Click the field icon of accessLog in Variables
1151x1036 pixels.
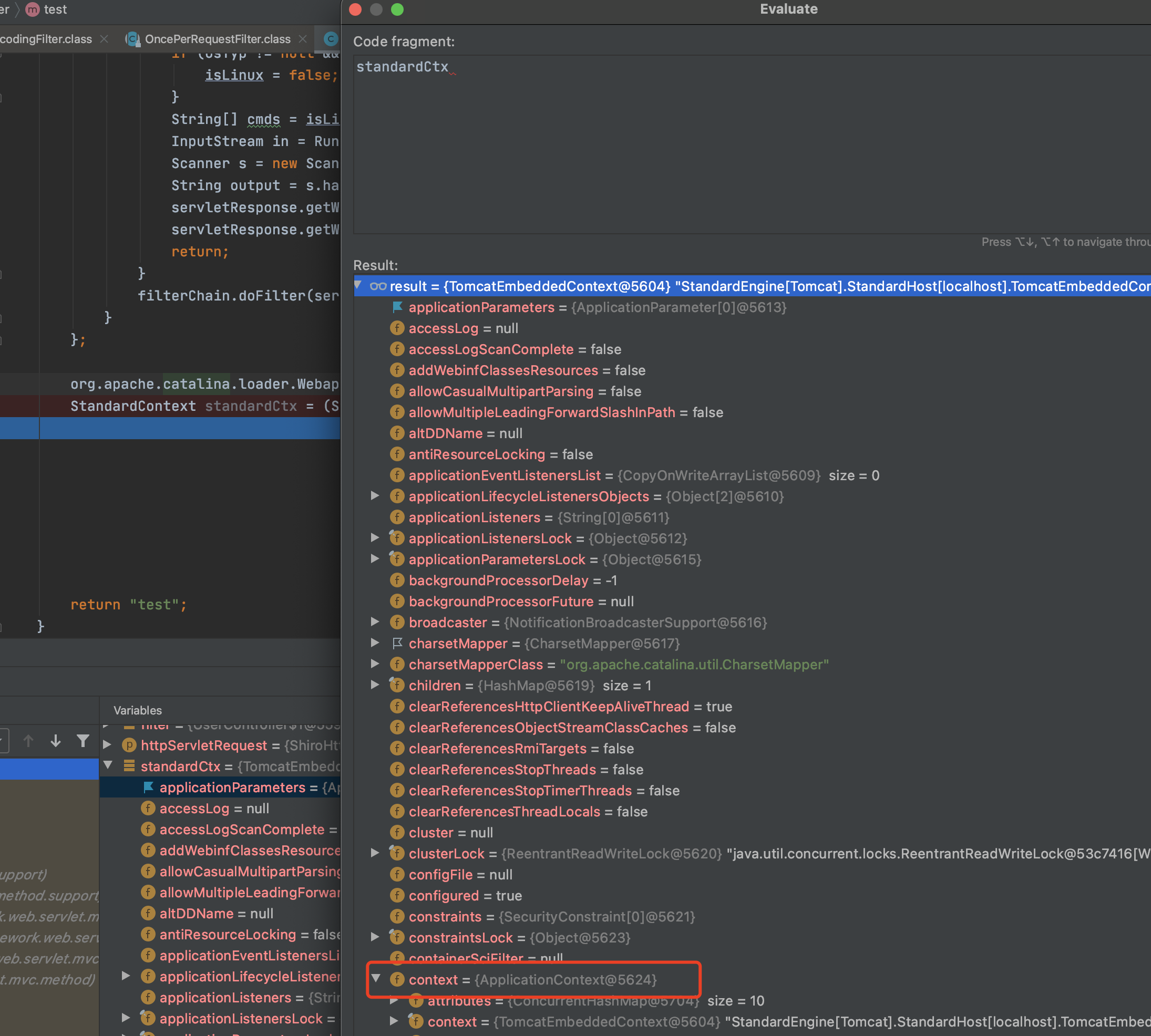pos(148,809)
